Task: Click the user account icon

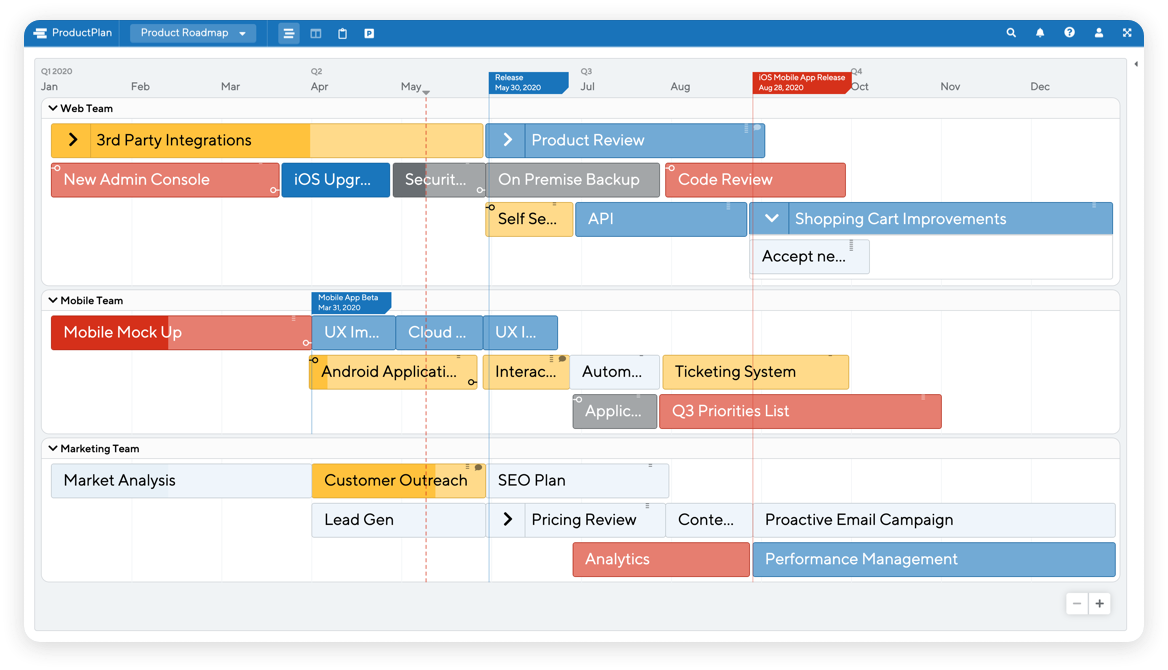Action: (x=1098, y=32)
